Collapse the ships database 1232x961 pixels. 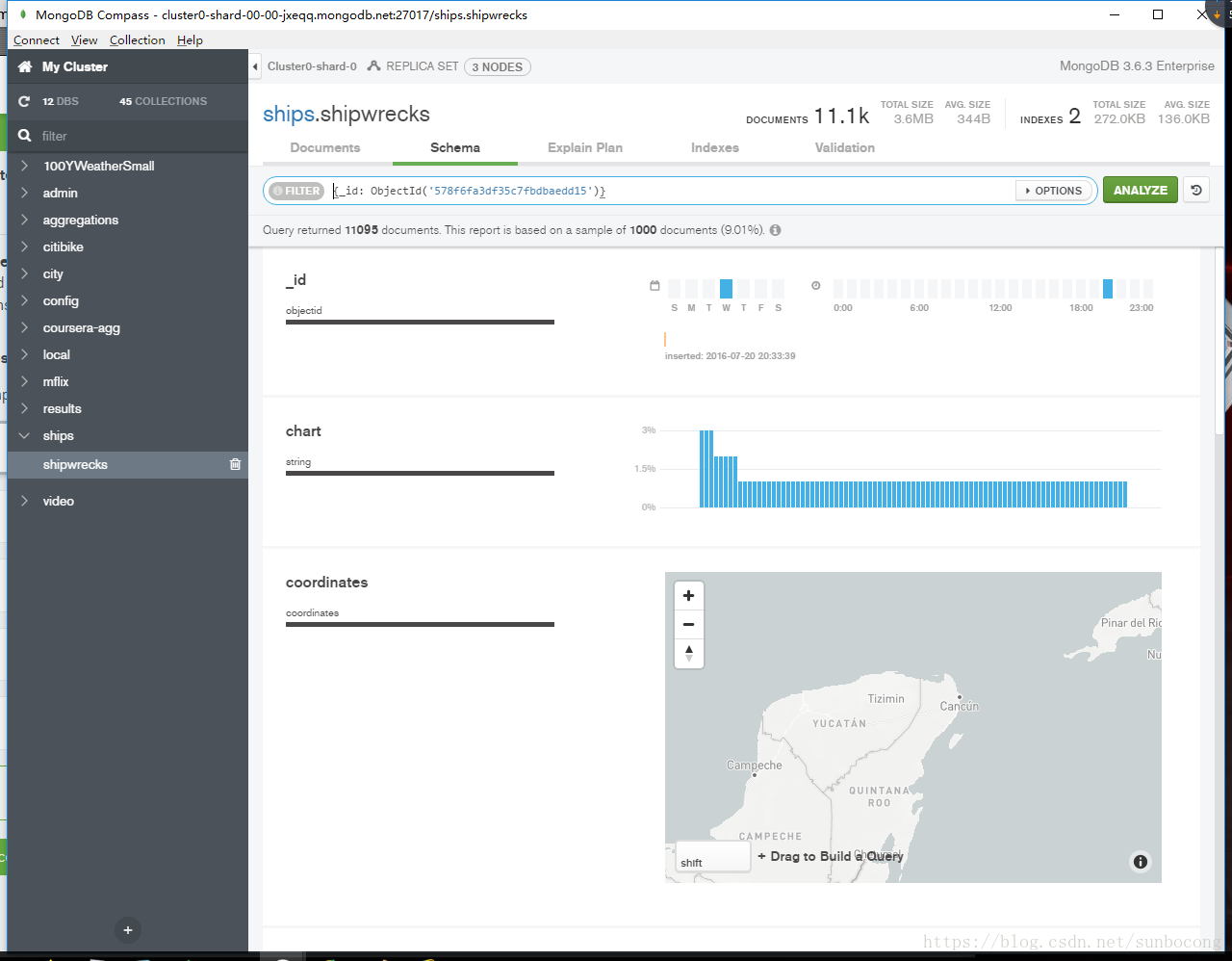coord(24,435)
